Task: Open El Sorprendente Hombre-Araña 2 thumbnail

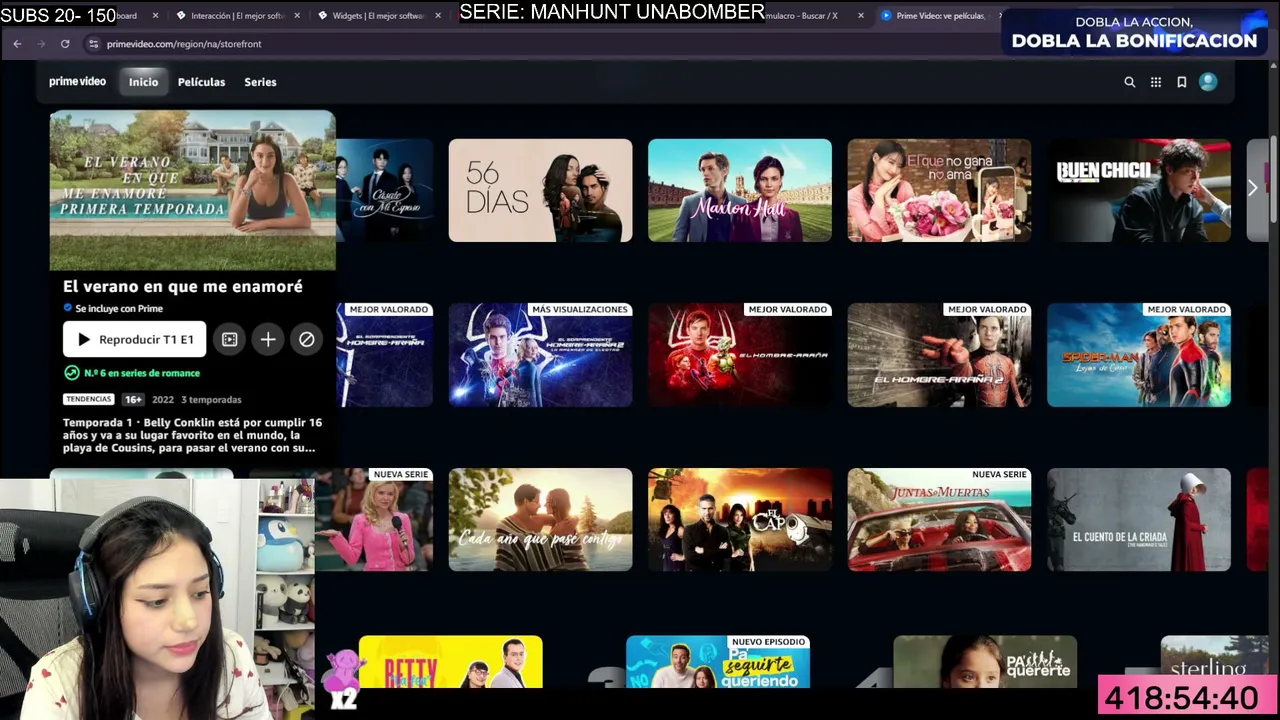Action: 540,355
